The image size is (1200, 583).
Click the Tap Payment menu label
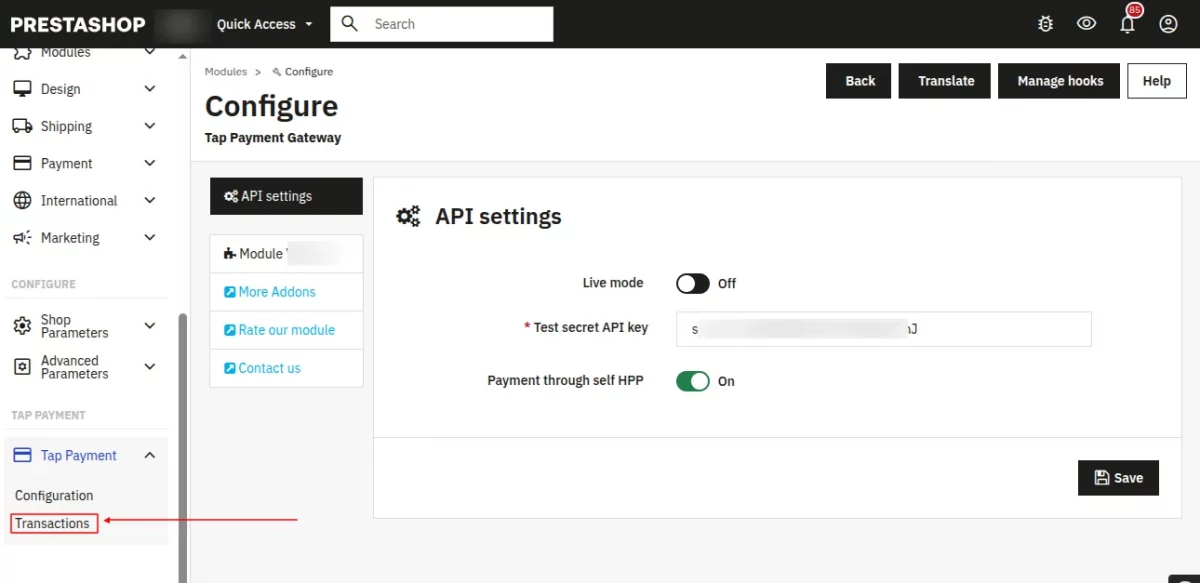pos(79,455)
